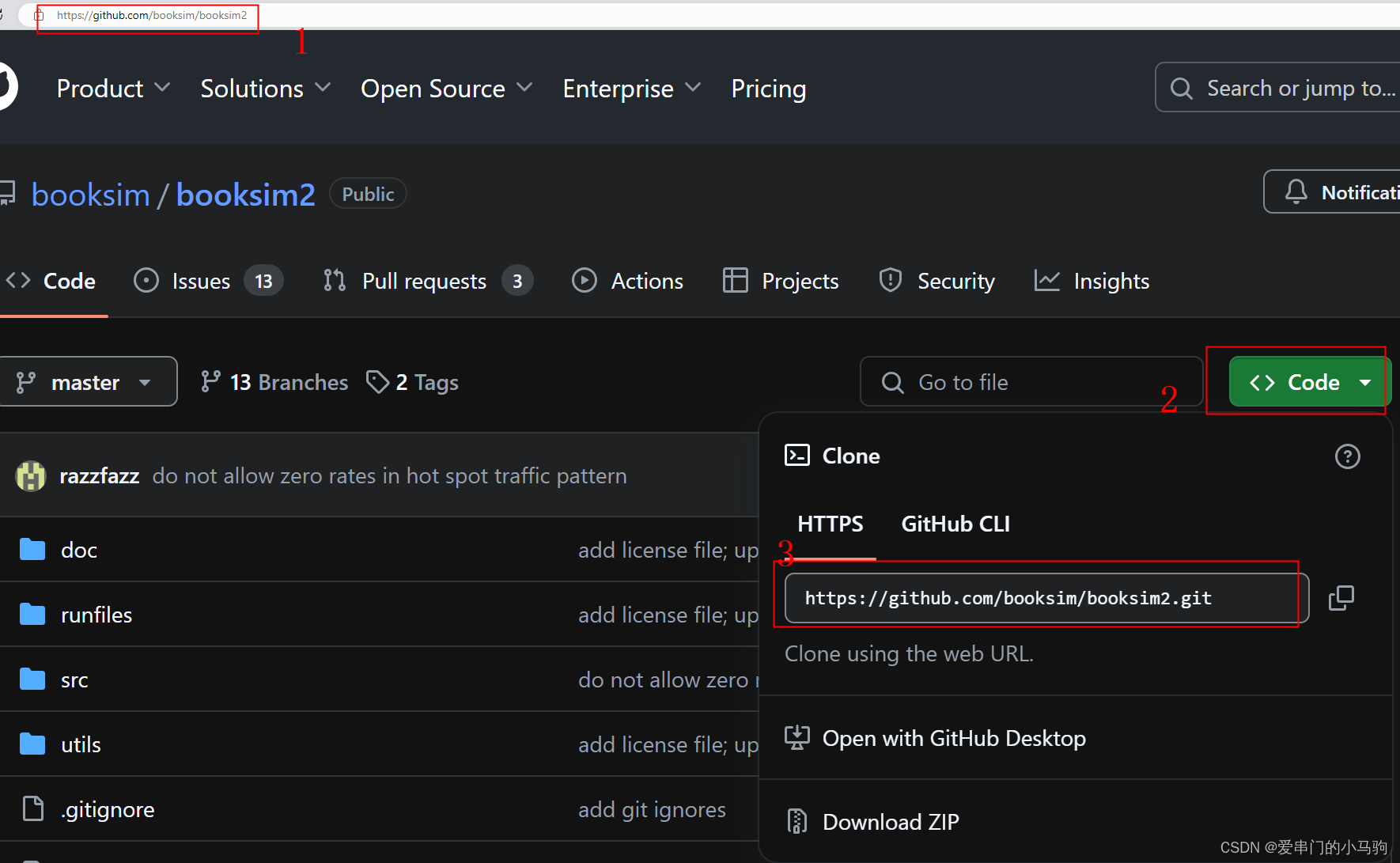This screenshot has width=1400, height=863.
Task: Open the Security tab
Action: (x=936, y=281)
